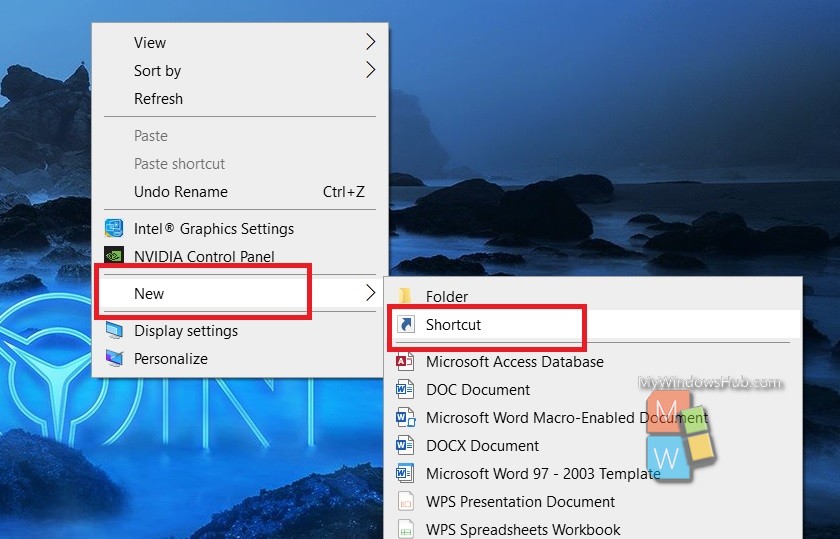Screen dimensions: 840x539
Task: Open Display settings
Action: [x=240, y=331]
